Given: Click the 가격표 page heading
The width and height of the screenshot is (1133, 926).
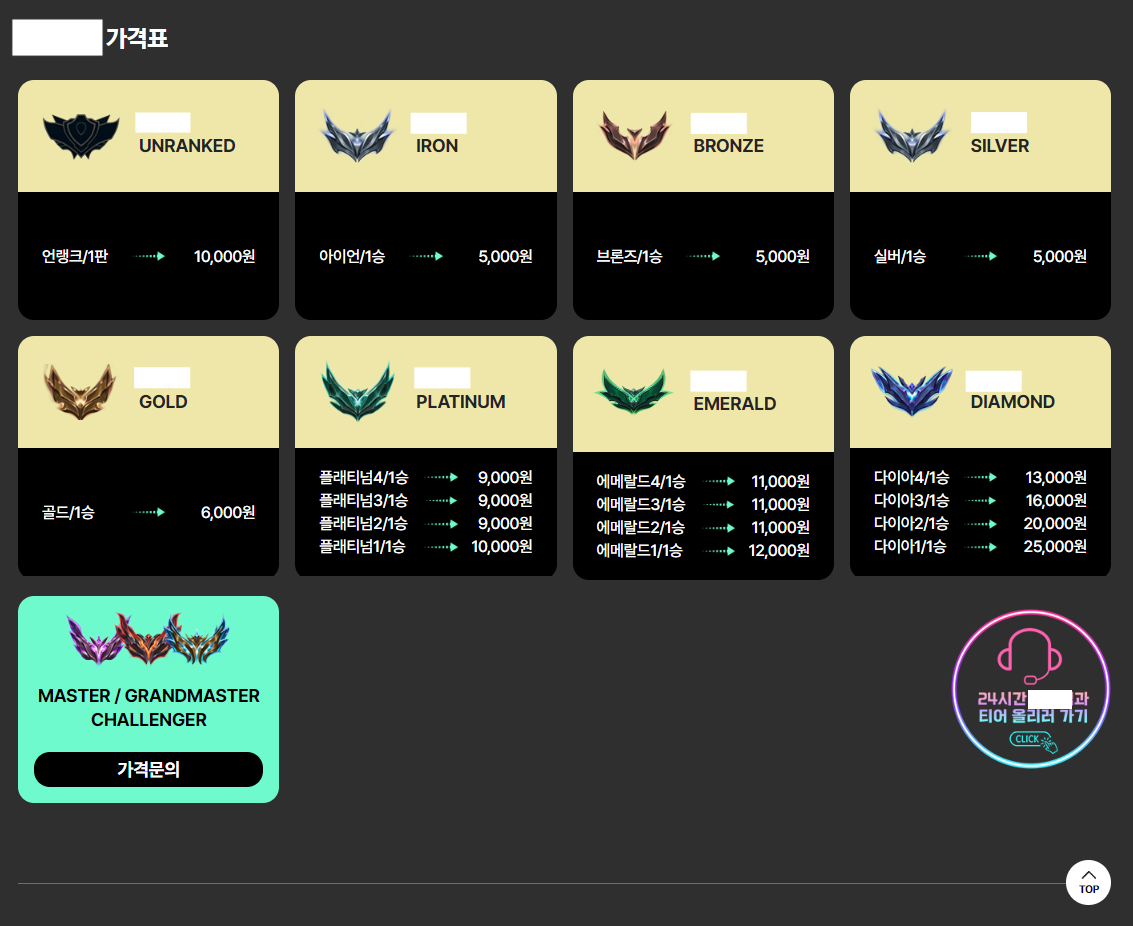Looking at the screenshot, I should coord(137,38).
